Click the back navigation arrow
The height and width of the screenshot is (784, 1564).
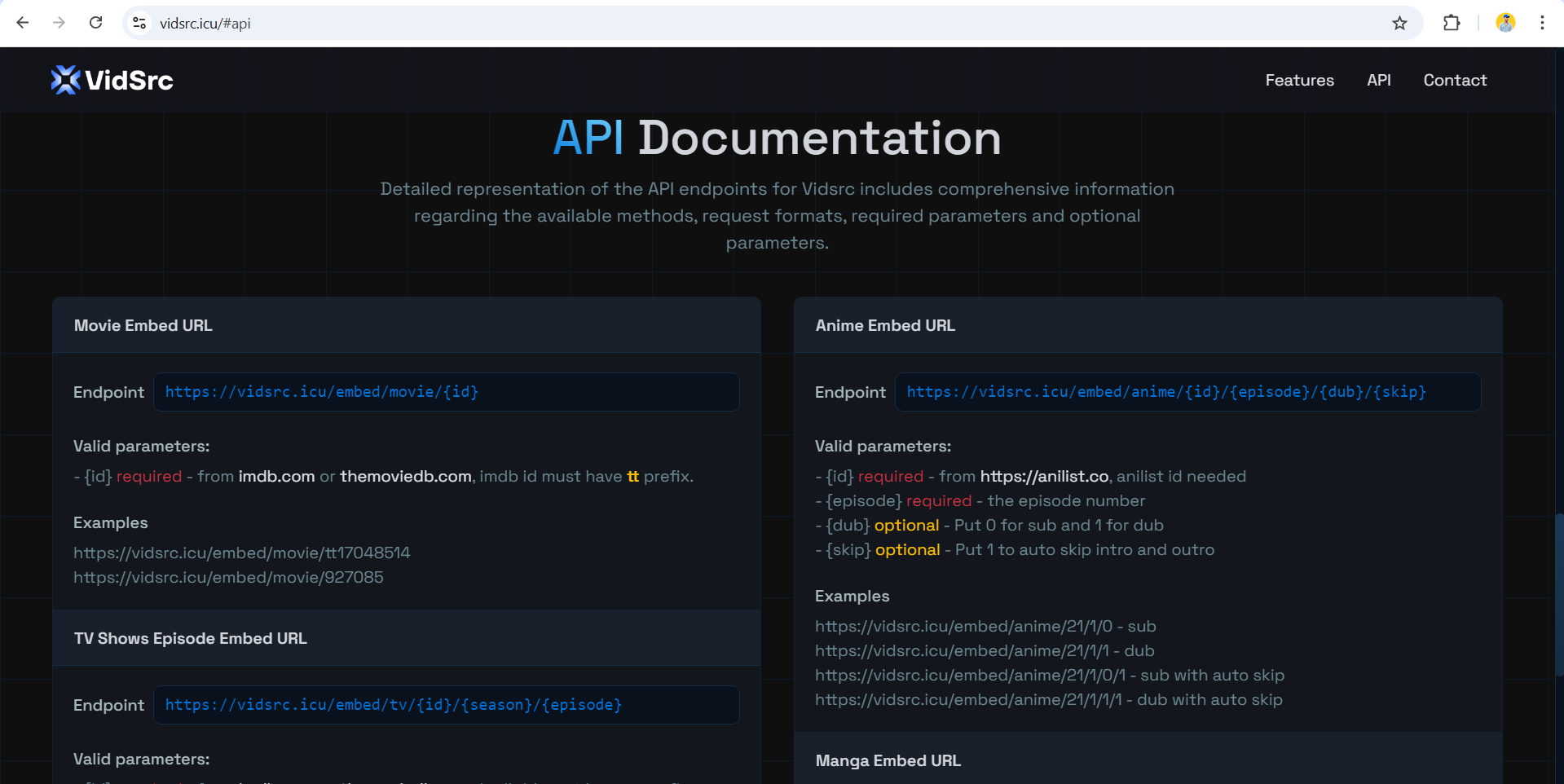tap(23, 23)
